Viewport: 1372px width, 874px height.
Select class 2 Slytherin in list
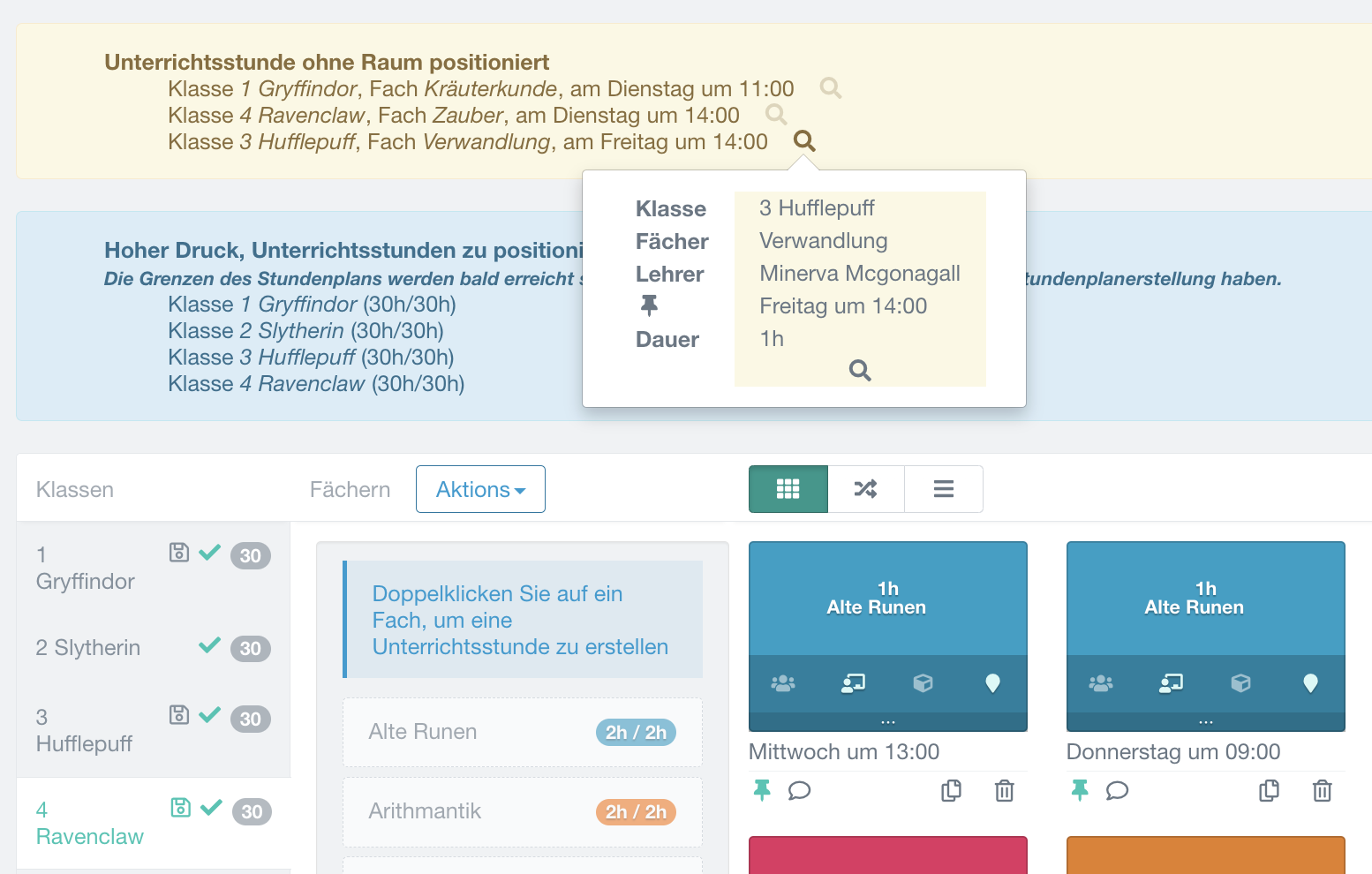click(x=88, y=648)
